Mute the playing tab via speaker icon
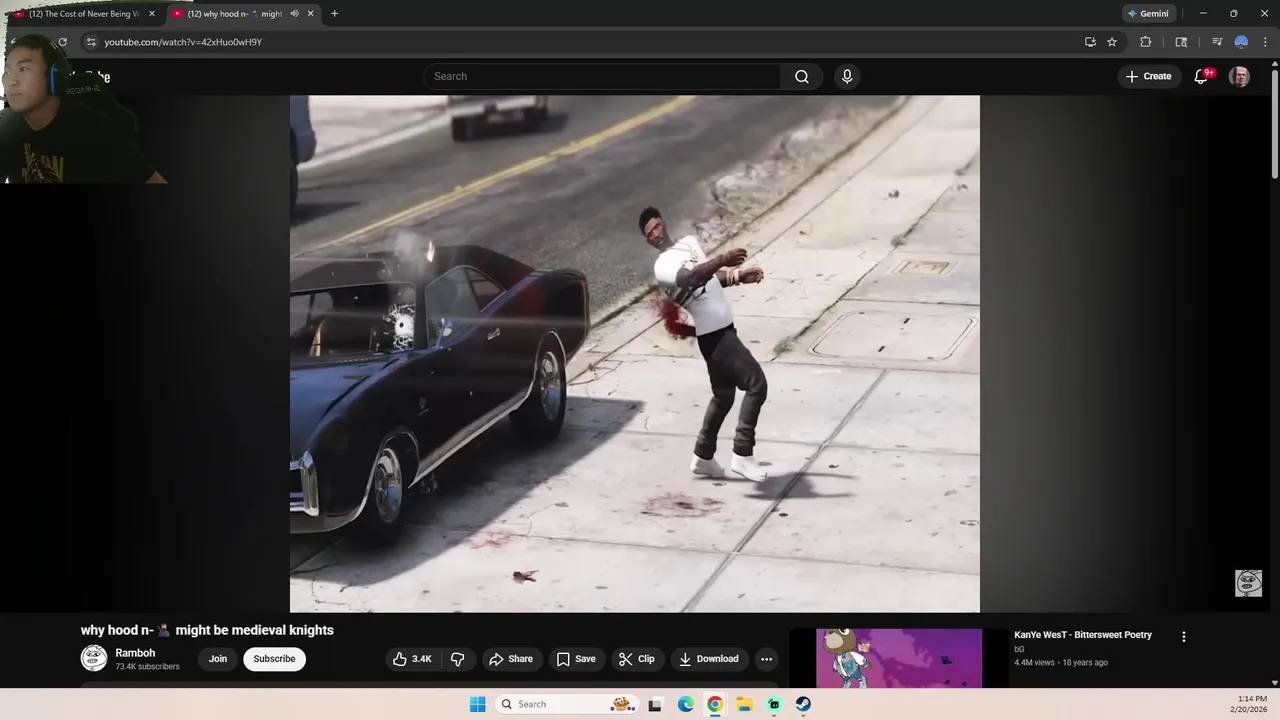 tap(294, 14)
